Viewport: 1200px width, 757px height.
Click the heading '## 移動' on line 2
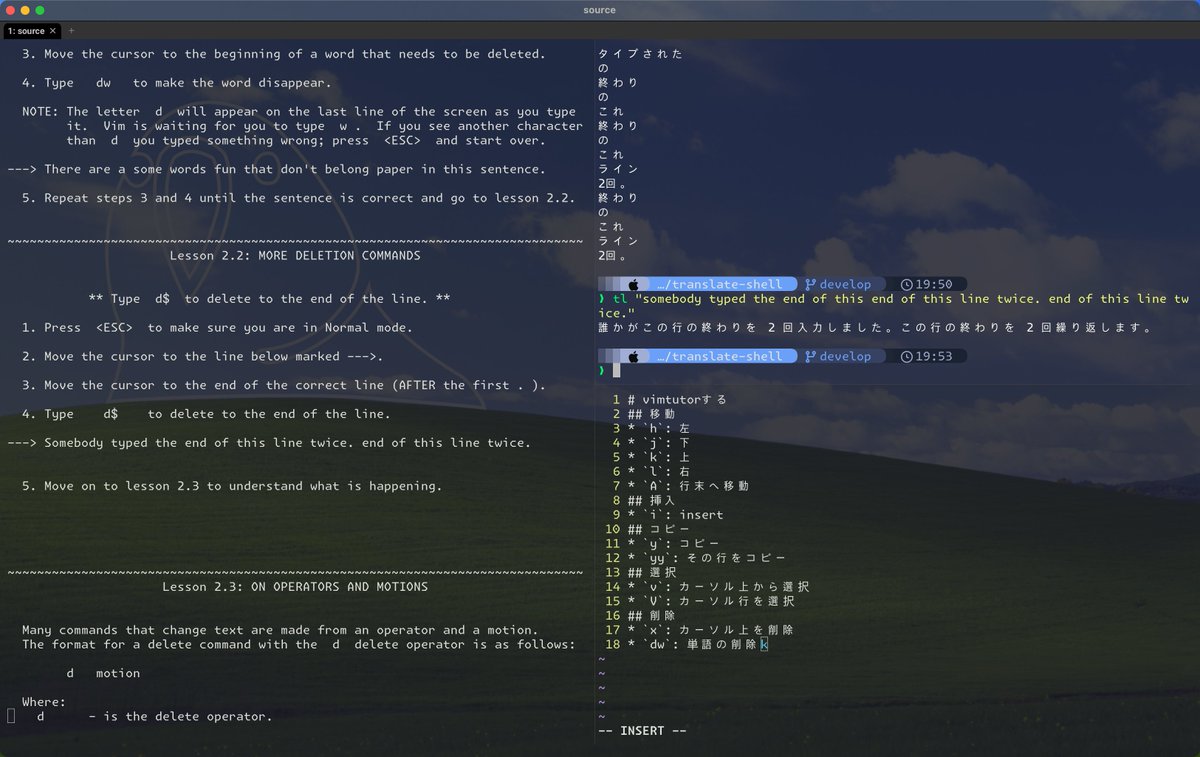651,414
